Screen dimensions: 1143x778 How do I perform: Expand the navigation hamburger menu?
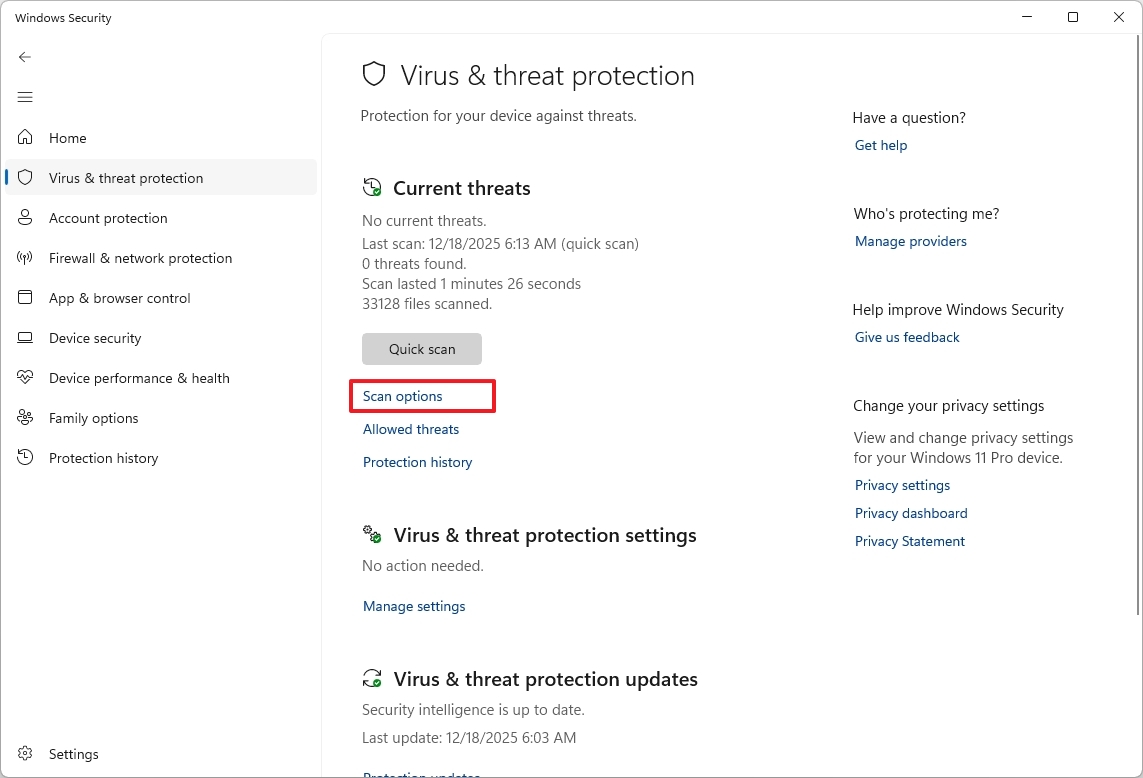click(25, 97)
